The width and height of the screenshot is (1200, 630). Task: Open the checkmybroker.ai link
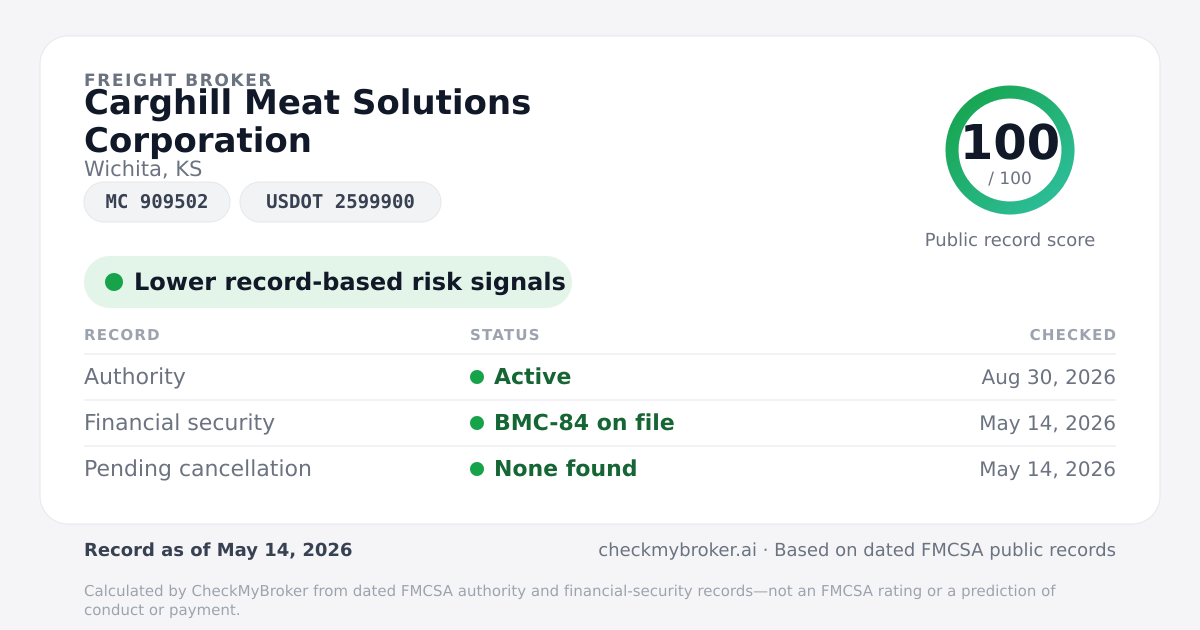click(x=677, y=550)
